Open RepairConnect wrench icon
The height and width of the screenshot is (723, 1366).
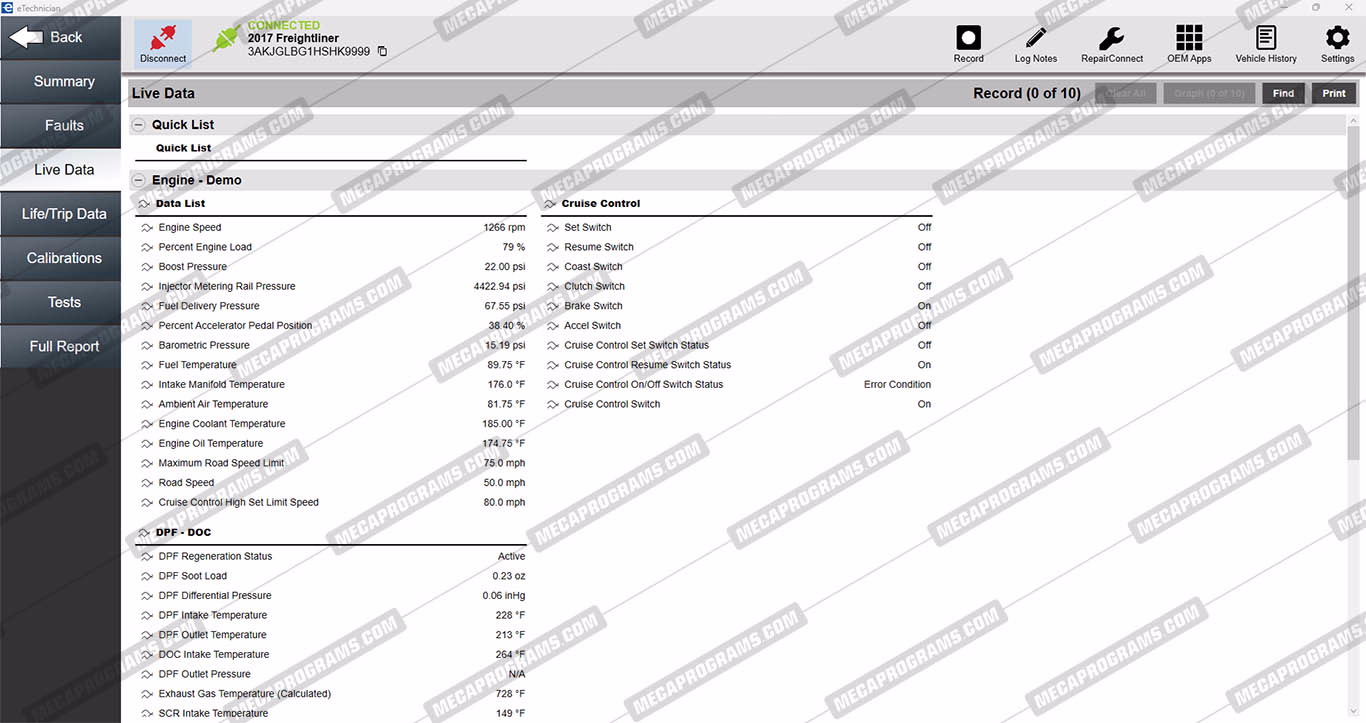(x=1111, y=38)
